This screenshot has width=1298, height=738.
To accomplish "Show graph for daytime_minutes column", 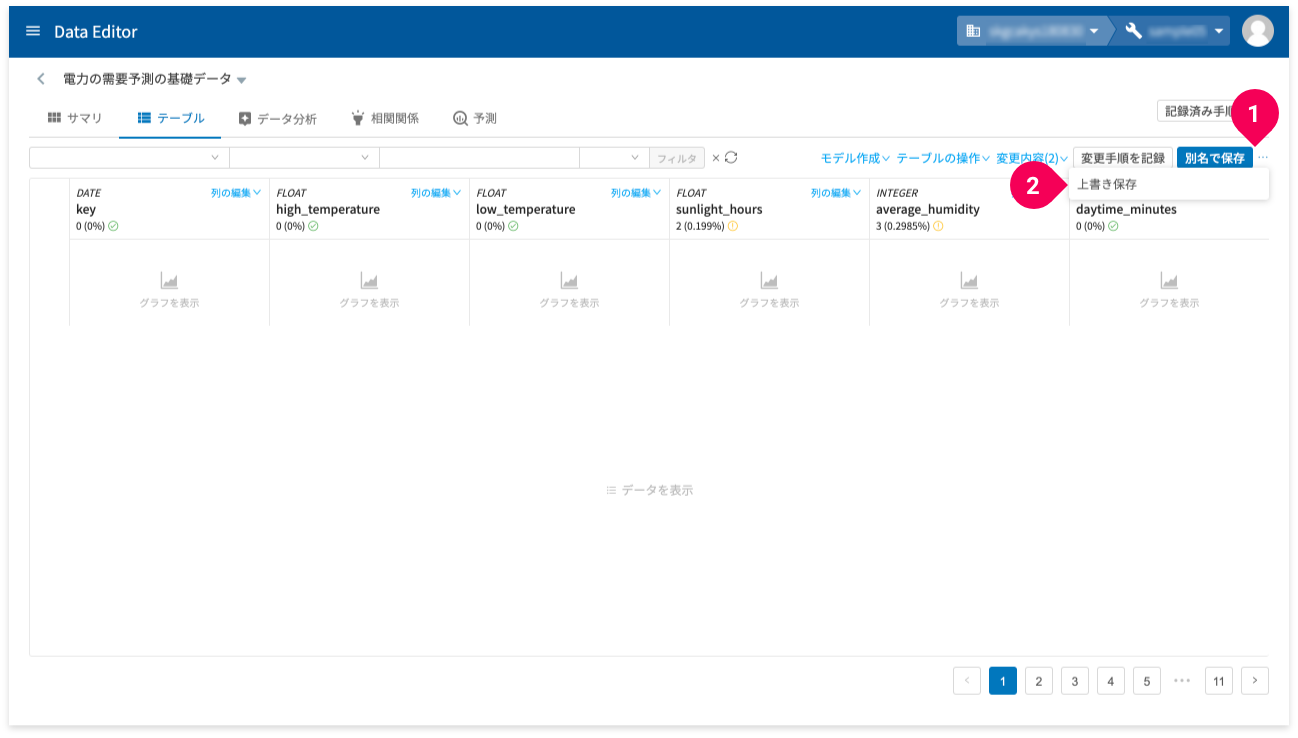I will tap(1169, 291).
